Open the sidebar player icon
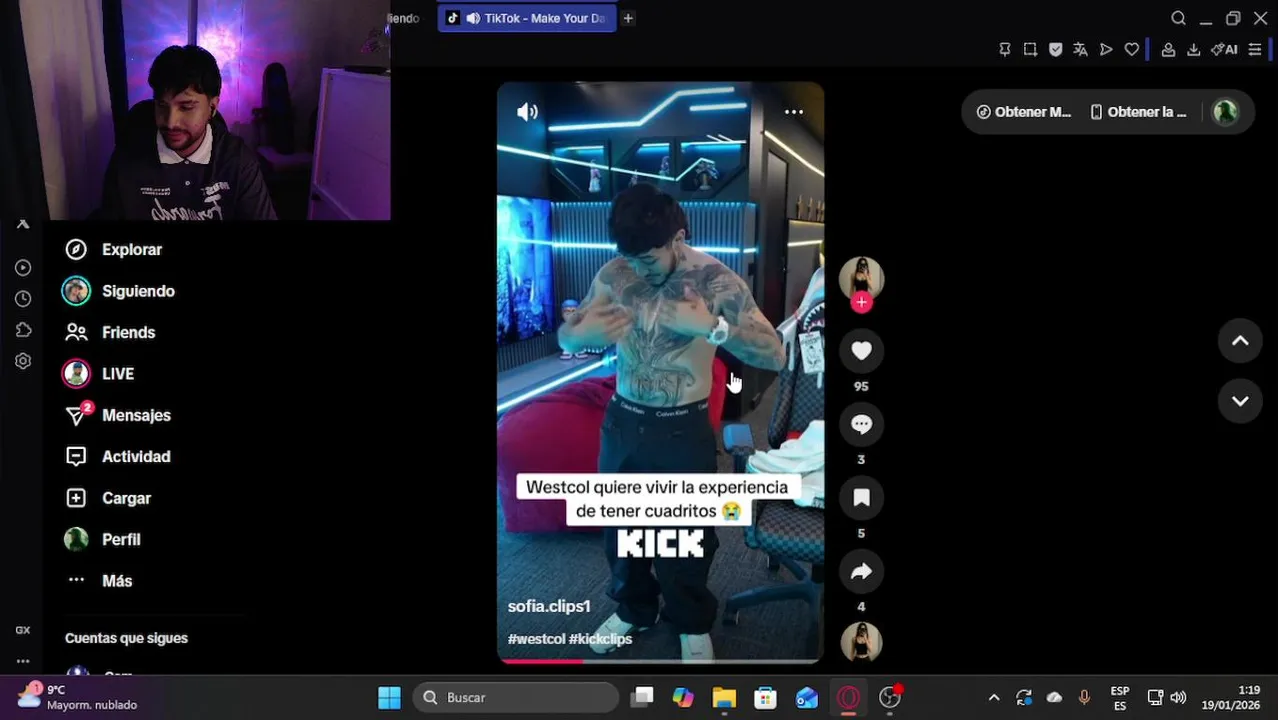 (x=23, y=268)
